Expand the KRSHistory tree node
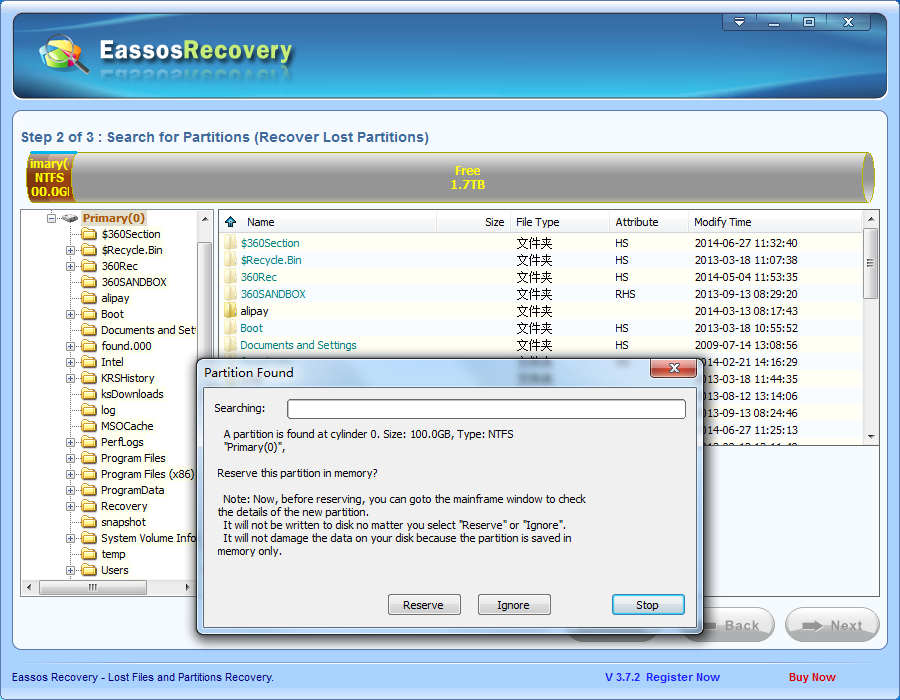The height and width of the screenshot is (700, 900). pyautogui.click(x=70, y=378)
